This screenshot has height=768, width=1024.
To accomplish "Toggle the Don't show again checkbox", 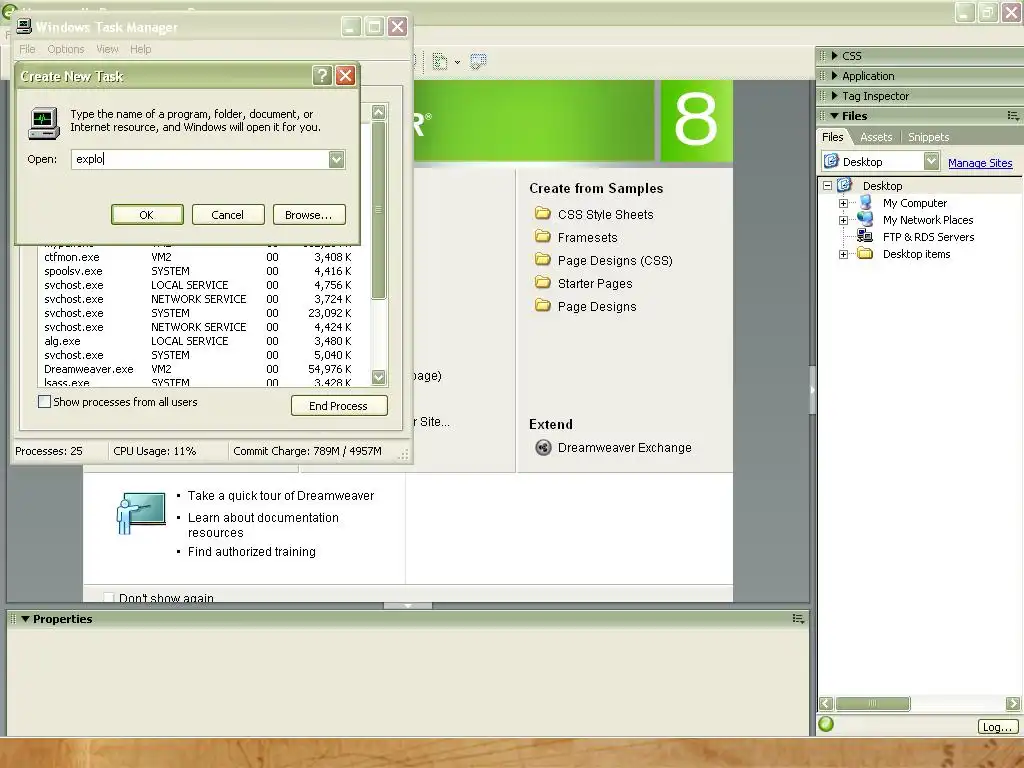I will pyautogui.click(x=108, y=598).
